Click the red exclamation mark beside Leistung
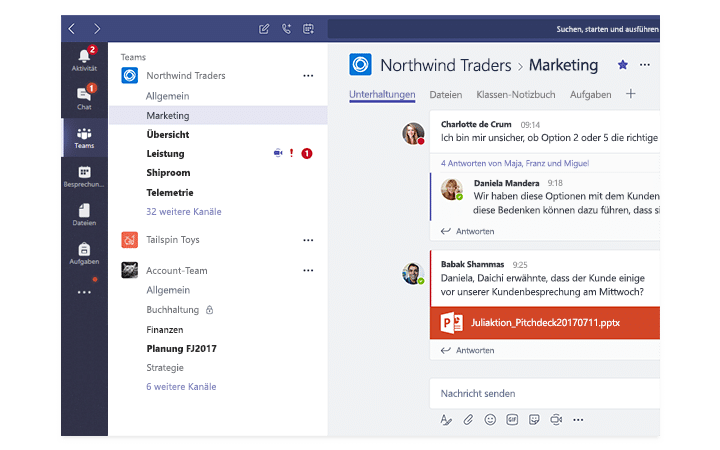 (x=292, y=153)
